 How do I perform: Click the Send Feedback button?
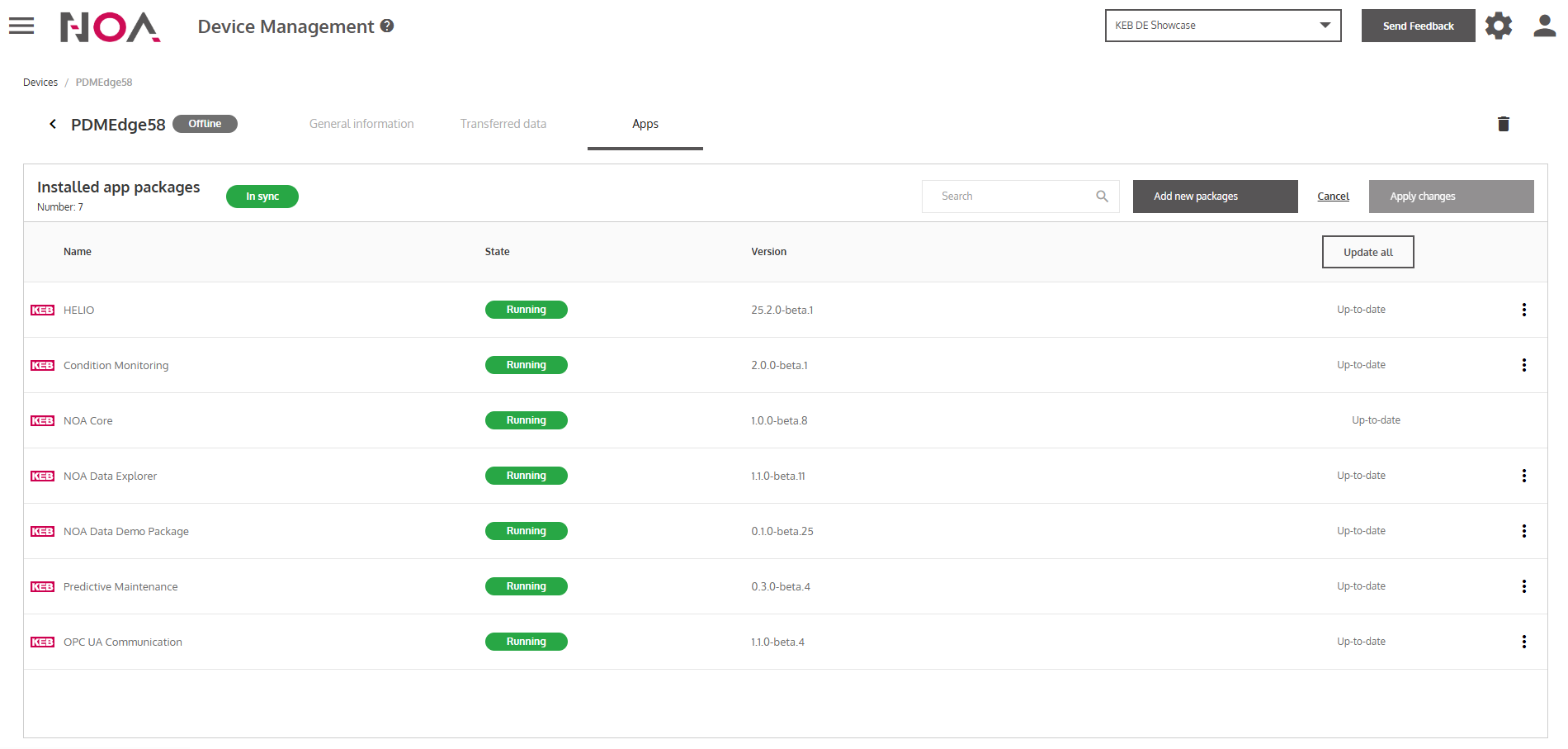pos(1418,26)
